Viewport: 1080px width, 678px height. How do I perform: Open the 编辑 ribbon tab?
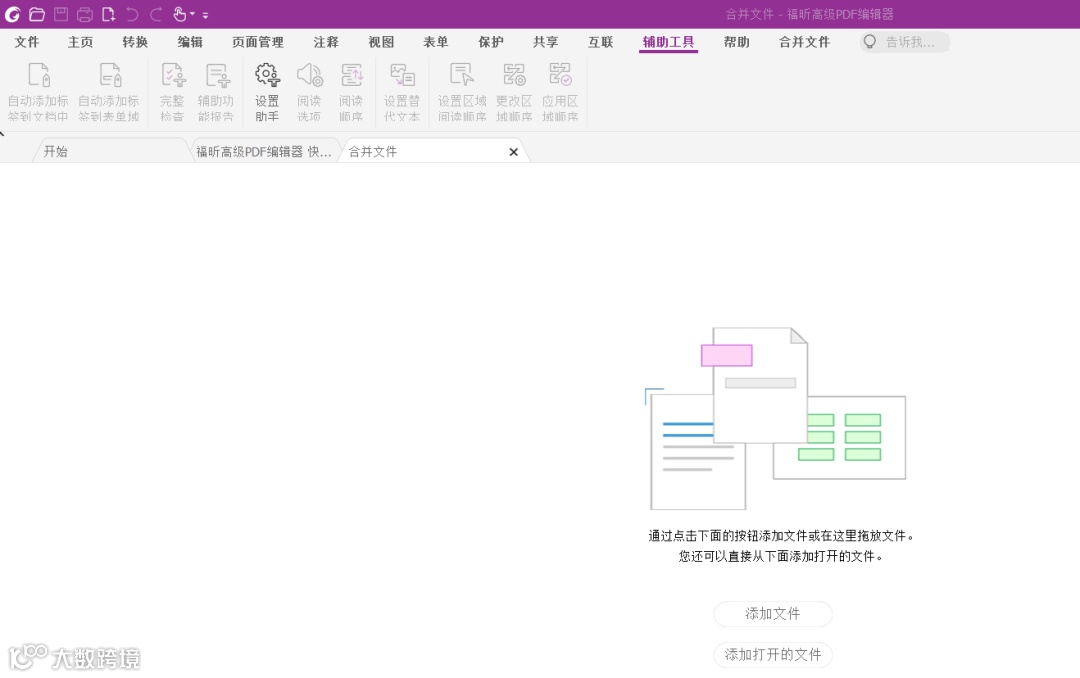pyautogui.click(x=190, y=42)
